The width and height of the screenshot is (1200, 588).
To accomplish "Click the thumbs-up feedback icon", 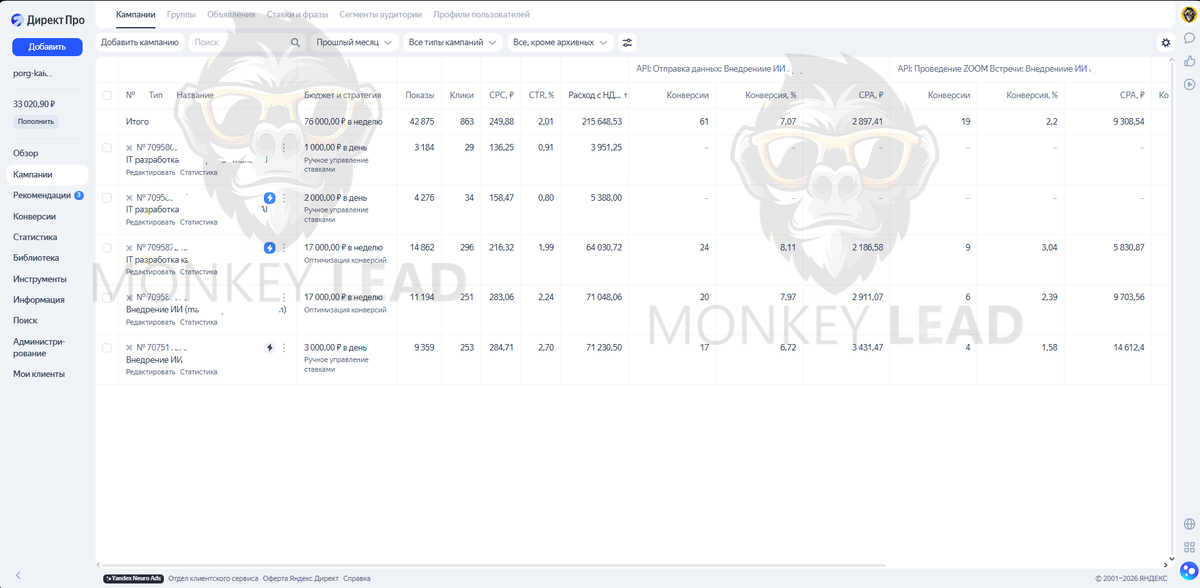I will (1189, 61).
